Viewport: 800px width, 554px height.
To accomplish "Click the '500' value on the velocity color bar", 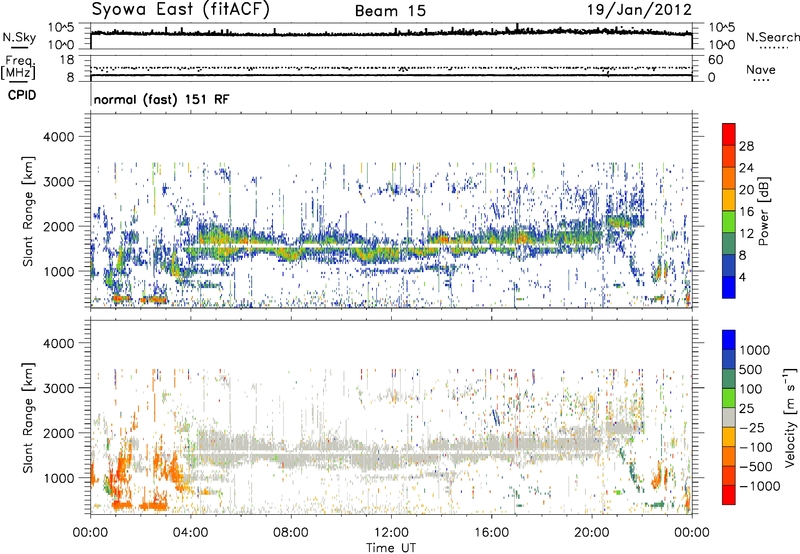I will [751, 370].
